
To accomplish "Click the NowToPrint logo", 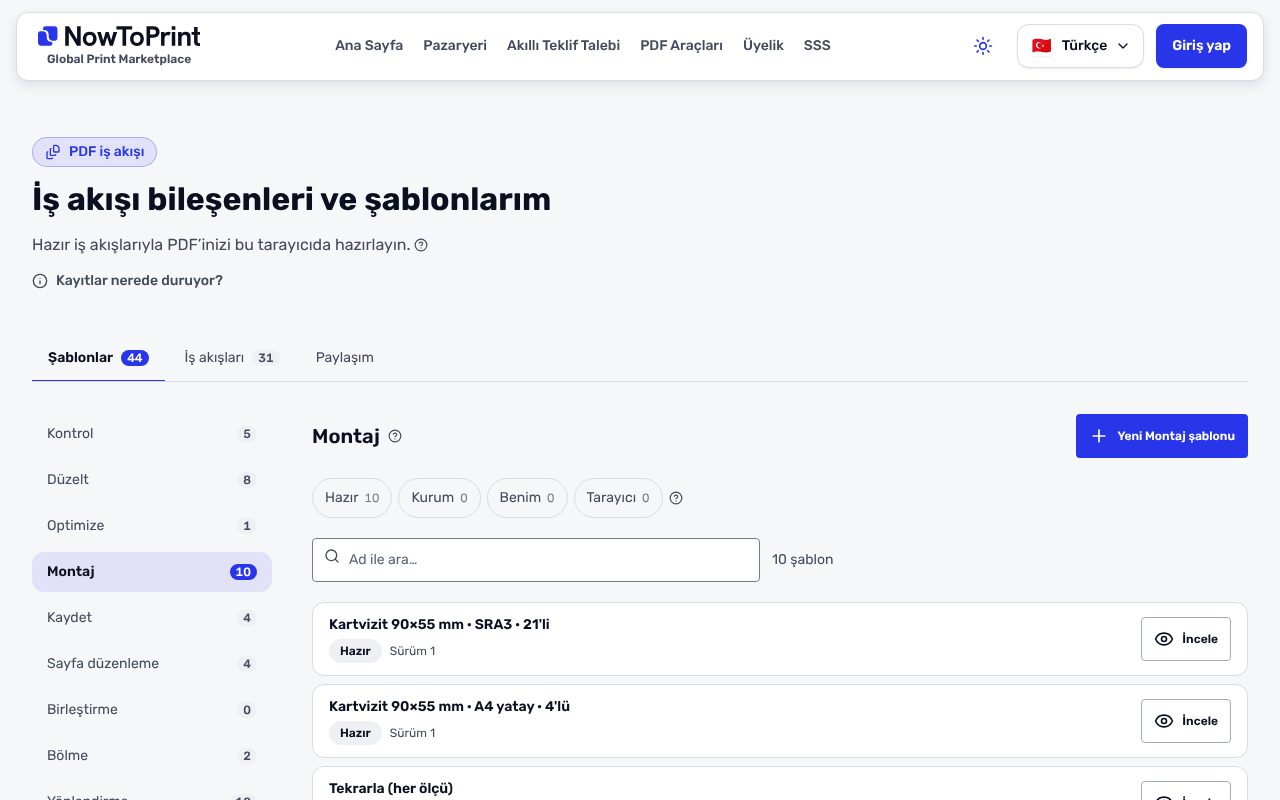I will point(118,46).
